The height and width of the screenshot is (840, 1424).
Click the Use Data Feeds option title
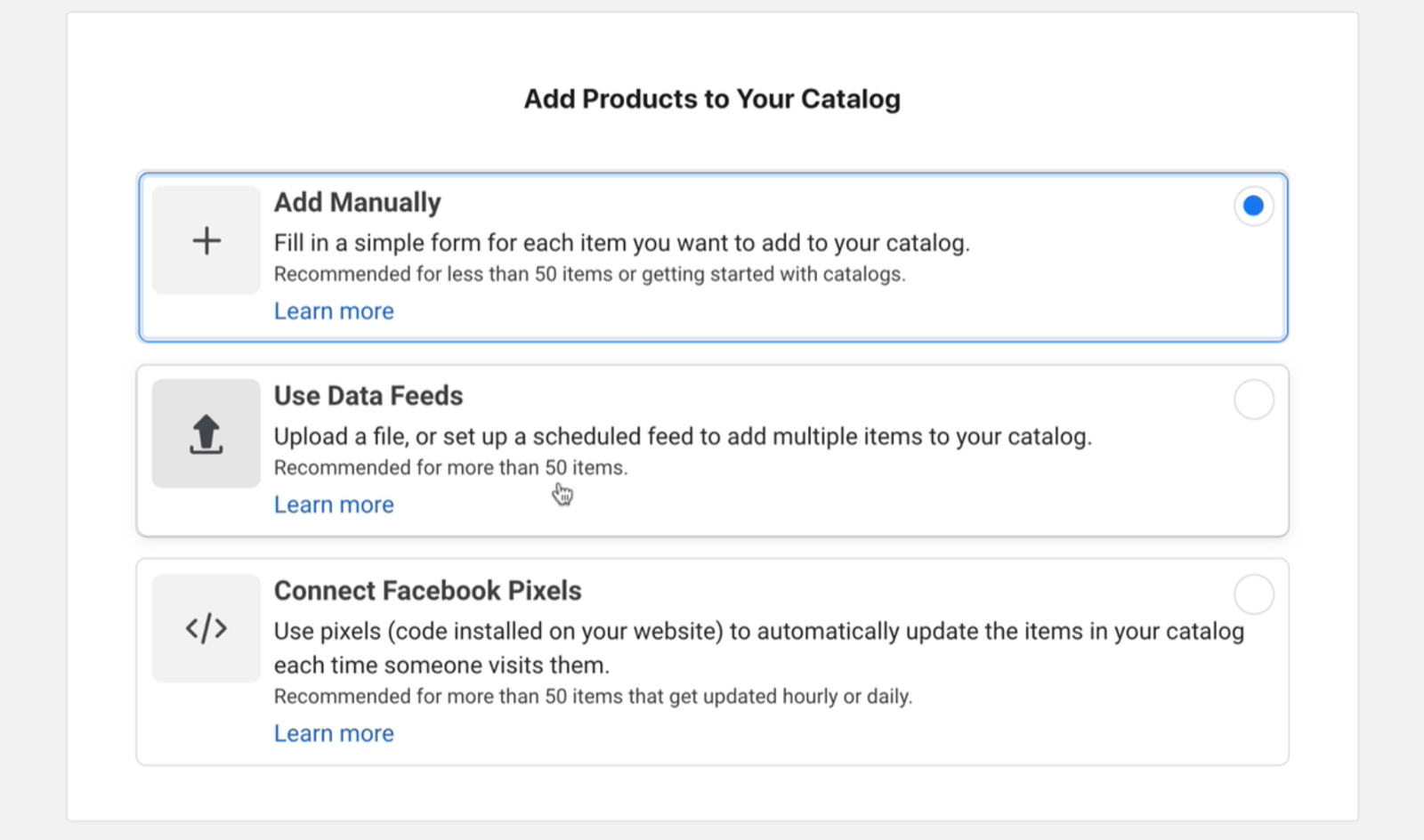click(368, 396)
